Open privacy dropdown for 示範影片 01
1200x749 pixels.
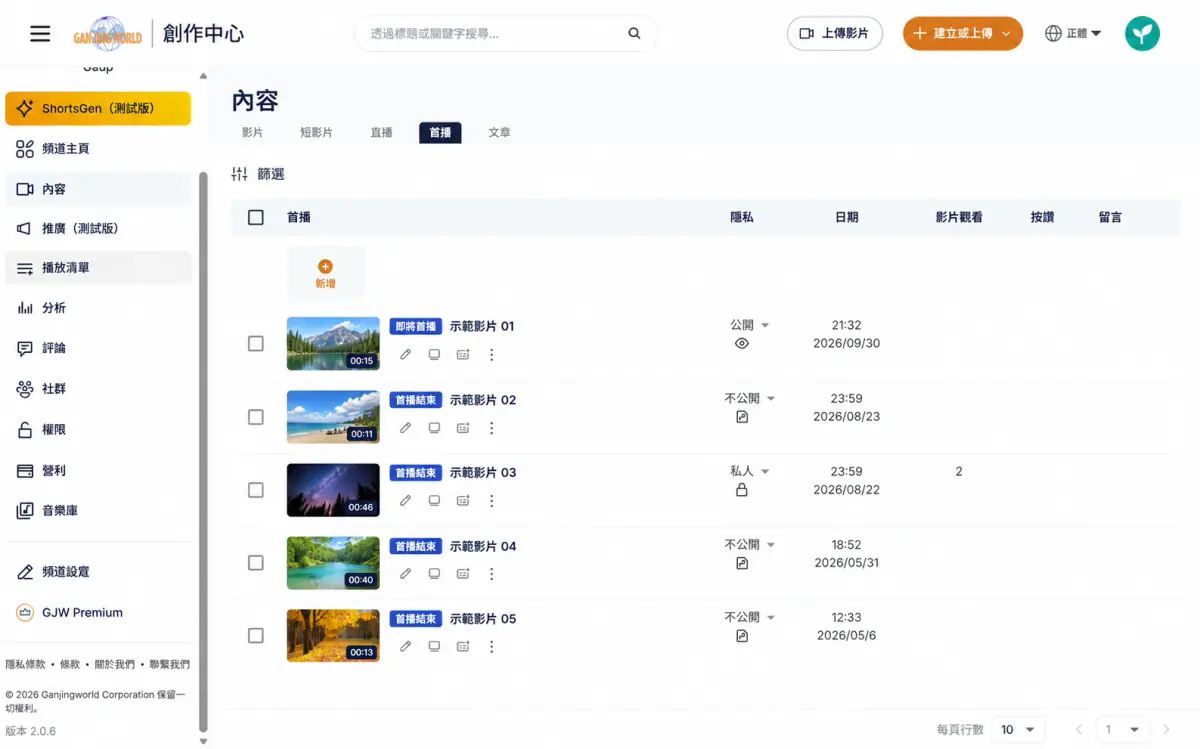click(750, 325)
